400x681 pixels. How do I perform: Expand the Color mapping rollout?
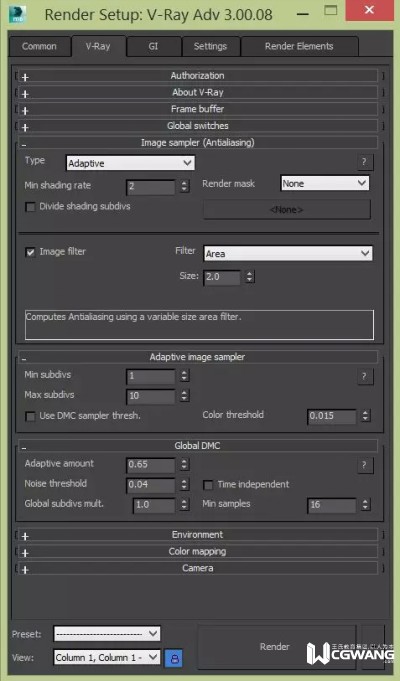coord(198,552)
